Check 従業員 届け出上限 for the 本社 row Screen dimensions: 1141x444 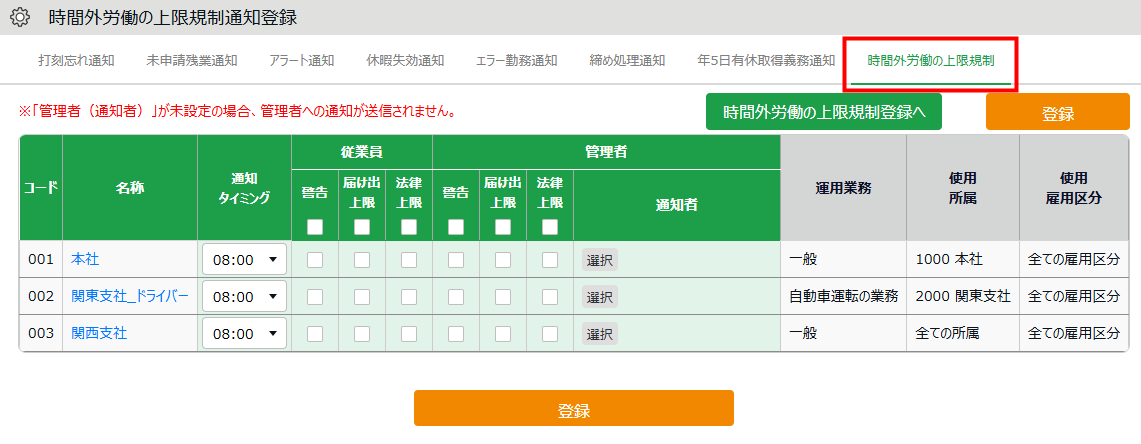tap(362, 259)
